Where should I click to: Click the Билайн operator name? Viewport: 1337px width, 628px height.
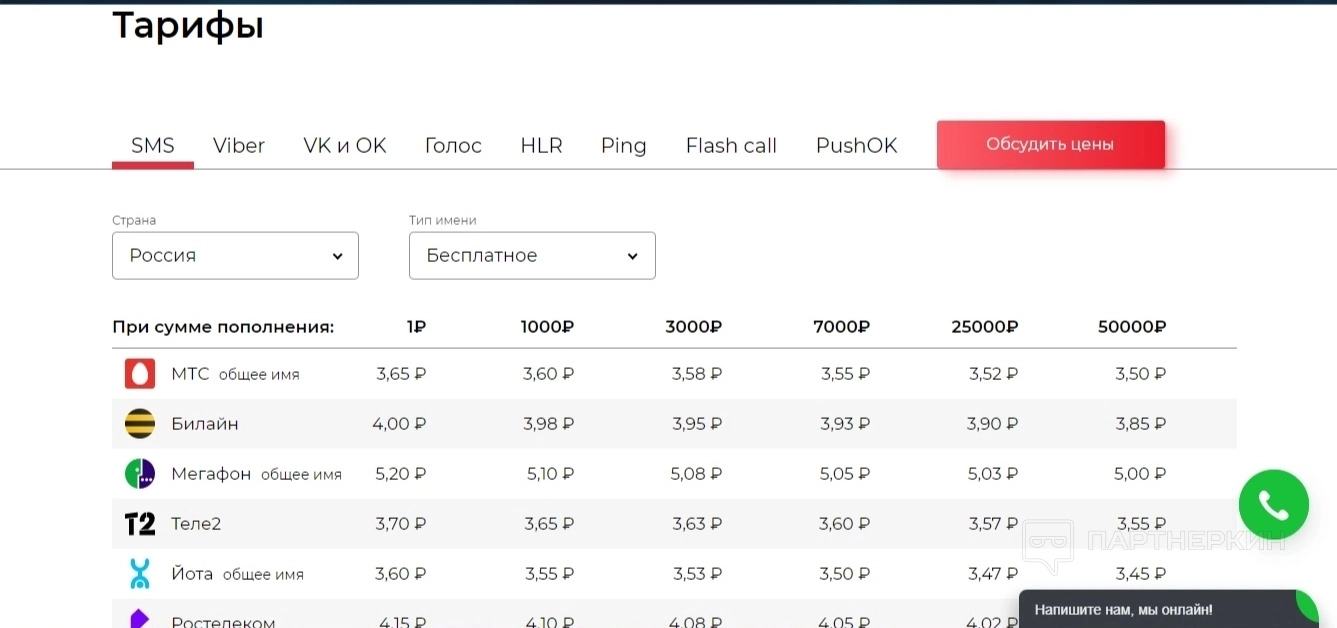(205, 424)
